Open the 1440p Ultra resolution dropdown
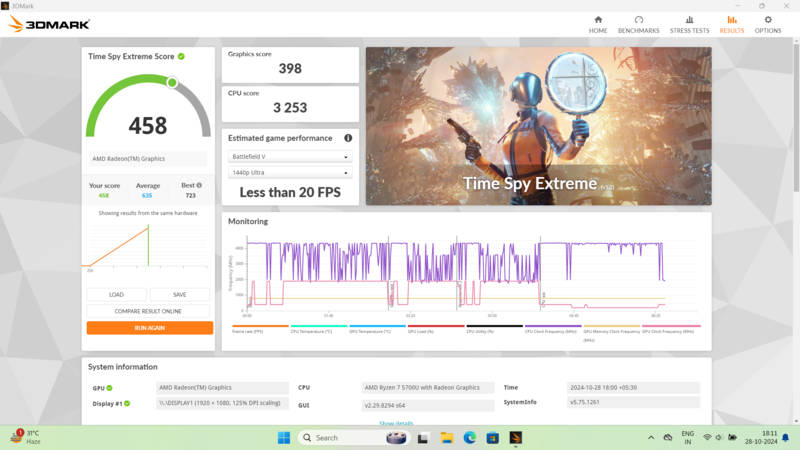This screenshot has width=800, height=450. pyautogui.click(x=289, y=172)
